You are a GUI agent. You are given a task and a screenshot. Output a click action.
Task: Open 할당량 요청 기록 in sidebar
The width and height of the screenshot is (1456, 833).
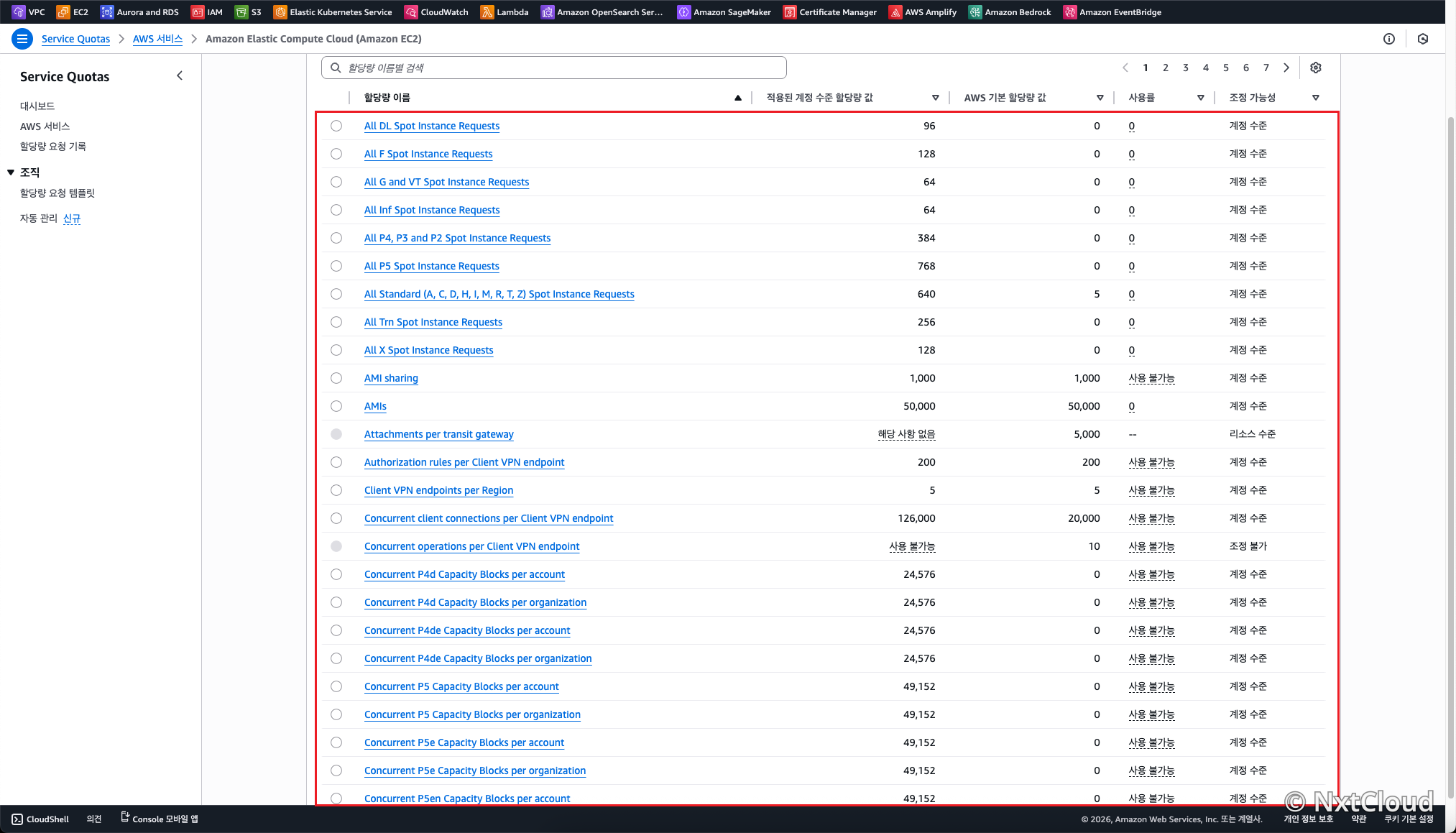[53, 146]
